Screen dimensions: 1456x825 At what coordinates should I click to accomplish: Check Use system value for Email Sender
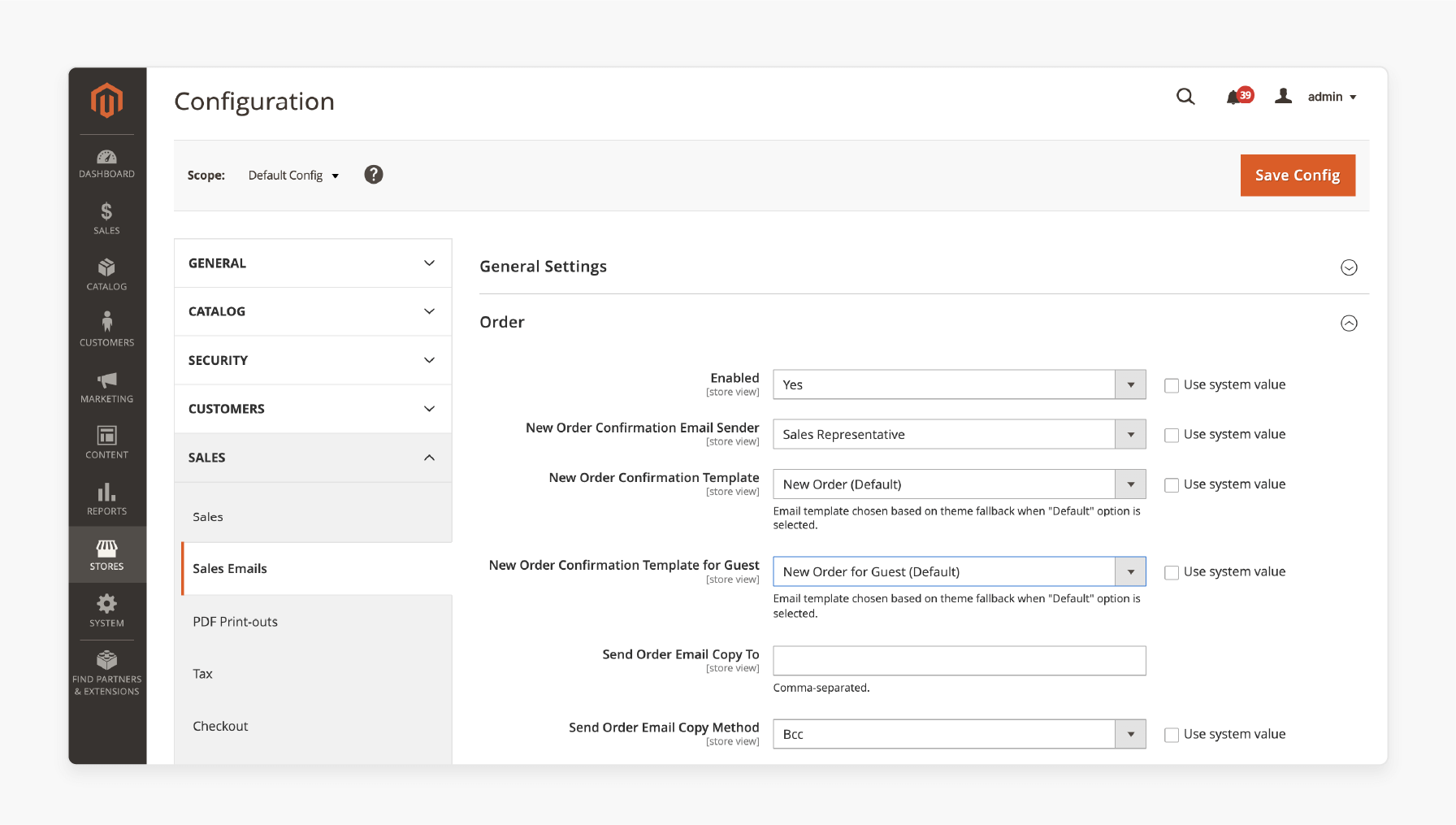coord(1172,435)
